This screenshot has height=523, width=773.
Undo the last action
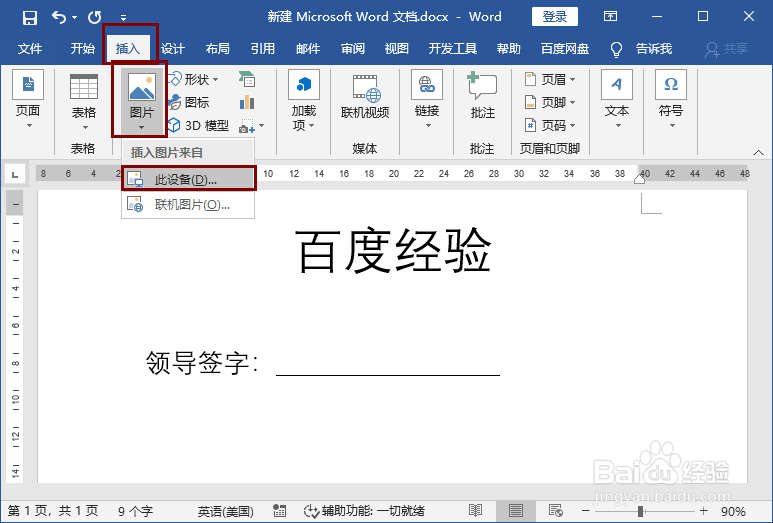pos(59,18)
